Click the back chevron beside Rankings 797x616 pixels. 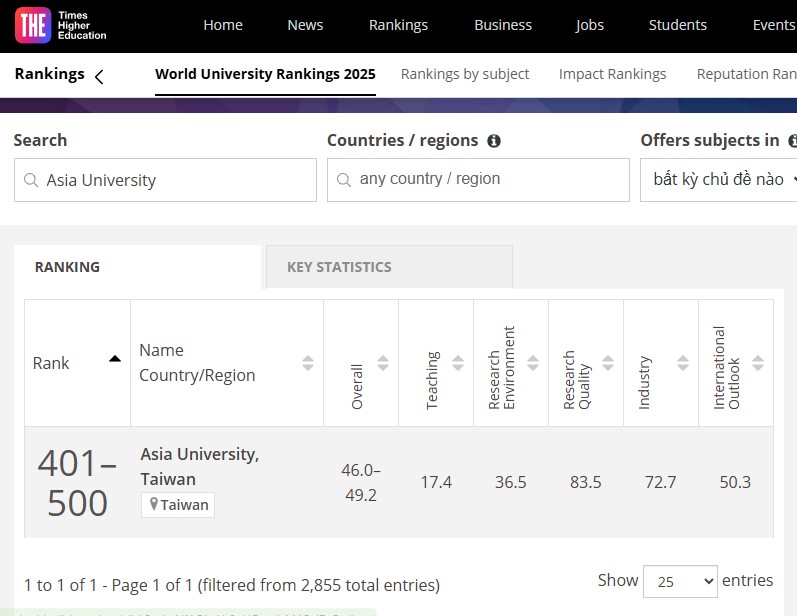(99, 76)
